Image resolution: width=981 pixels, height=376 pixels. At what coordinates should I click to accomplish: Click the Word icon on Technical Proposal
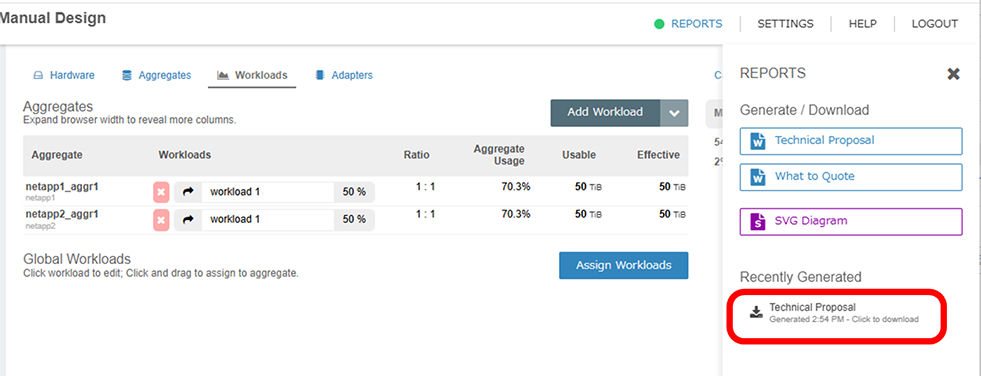[x=758, y=141]
